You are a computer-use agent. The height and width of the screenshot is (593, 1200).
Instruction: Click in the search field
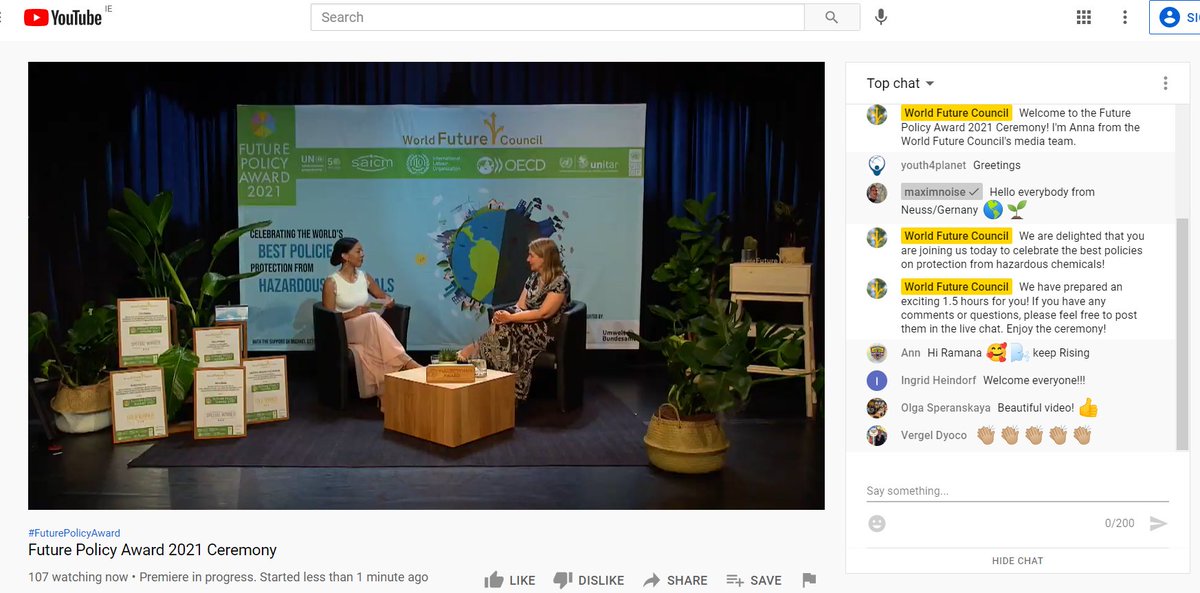pos(557,17)
